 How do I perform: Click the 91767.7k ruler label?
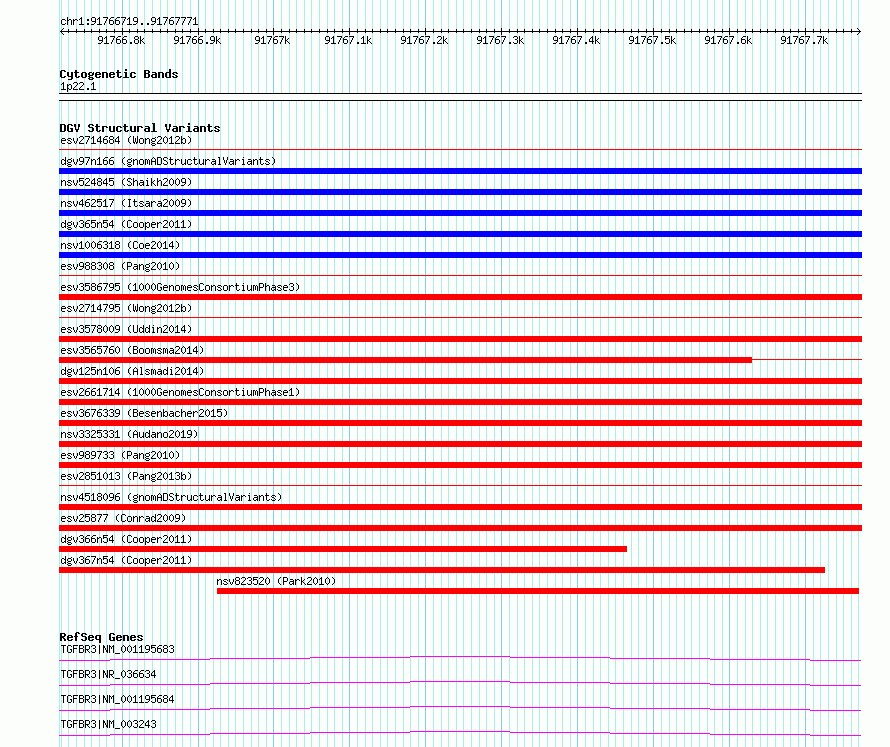[804, 40]
